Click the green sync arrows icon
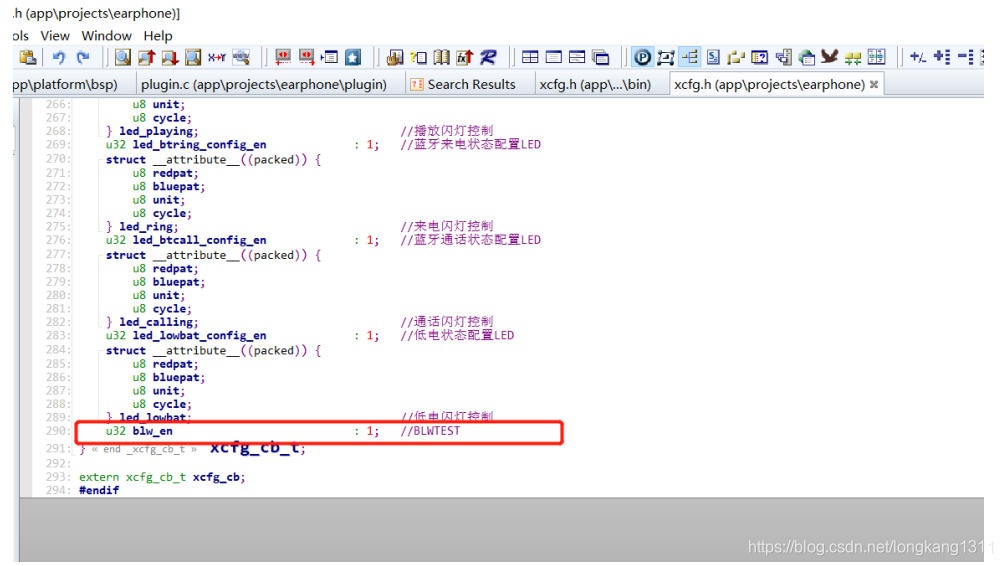The width and height of the screenshot is (1003, 566). click(853, 58)
